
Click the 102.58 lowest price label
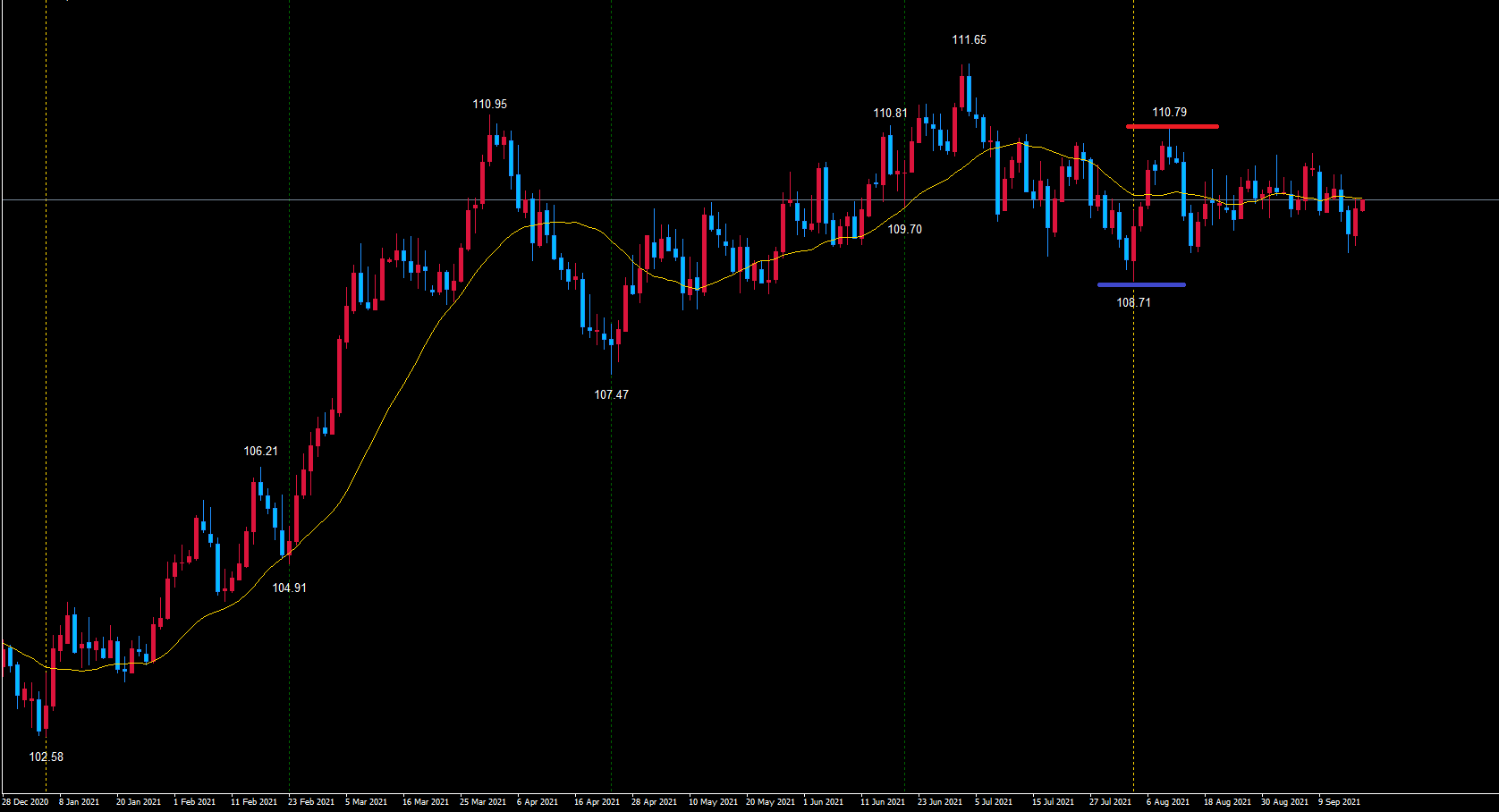coord(47,757)
